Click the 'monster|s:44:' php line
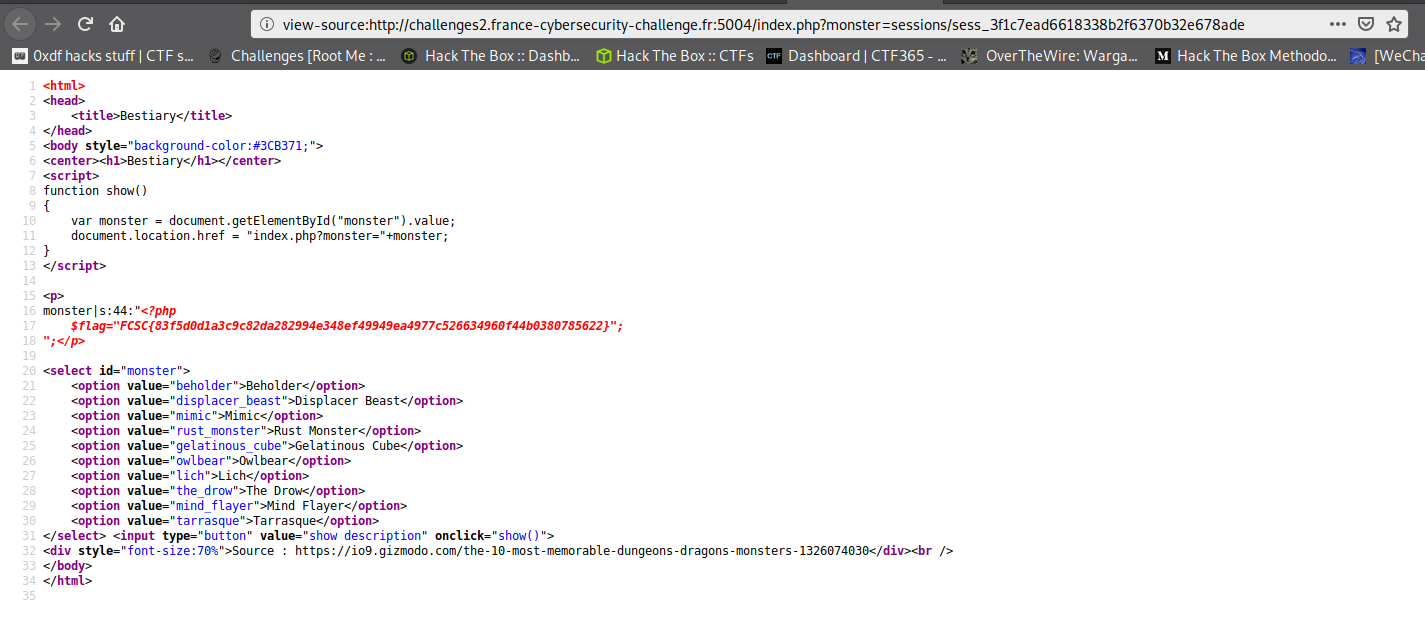The image size is (1425, 638). coord(109,311)
